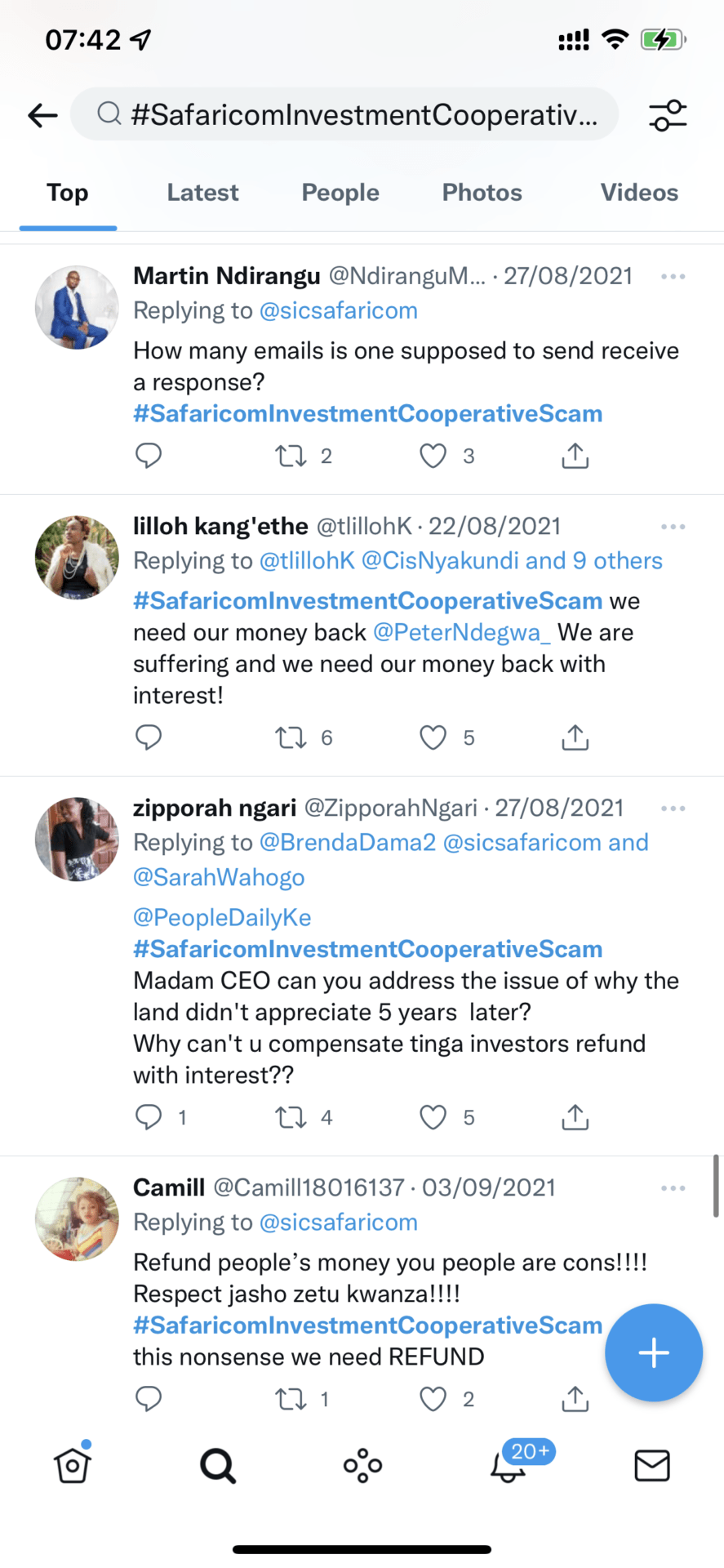The image size is (724, 1568).
Task: Open more options on Martin Ndirangu's tweet
Action: 673,277
